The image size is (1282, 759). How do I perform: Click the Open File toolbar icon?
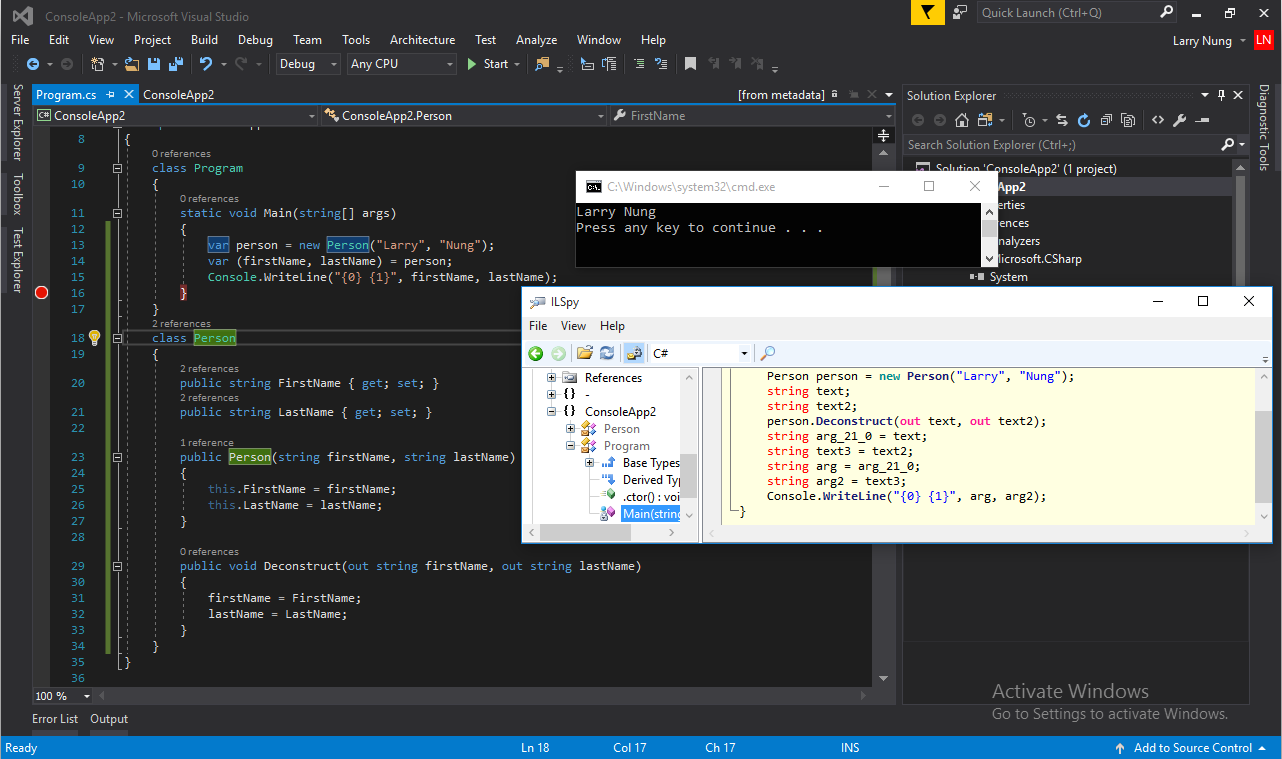(132, 64)
